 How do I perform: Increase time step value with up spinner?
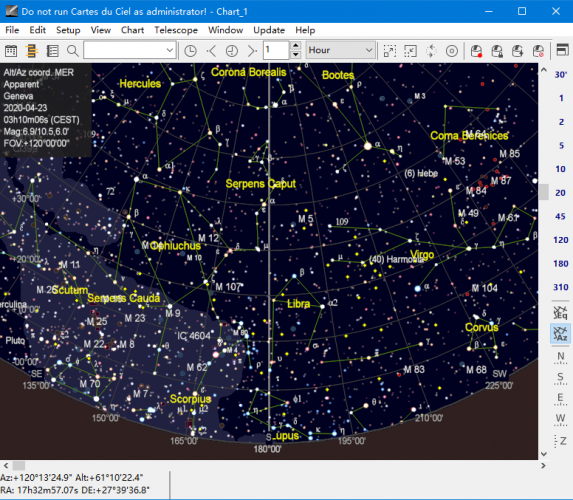point(295,46)
